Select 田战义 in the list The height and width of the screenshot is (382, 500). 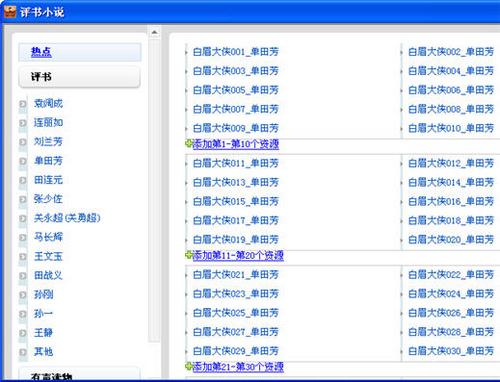point(48,275)
